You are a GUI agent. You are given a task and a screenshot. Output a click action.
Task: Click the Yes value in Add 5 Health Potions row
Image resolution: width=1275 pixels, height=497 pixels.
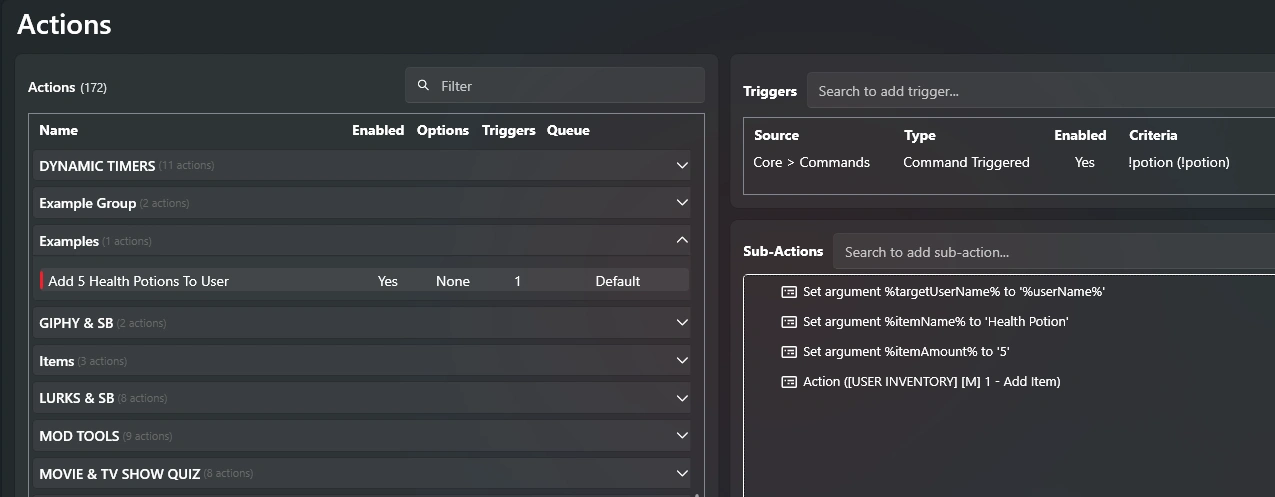click(388, 281)
